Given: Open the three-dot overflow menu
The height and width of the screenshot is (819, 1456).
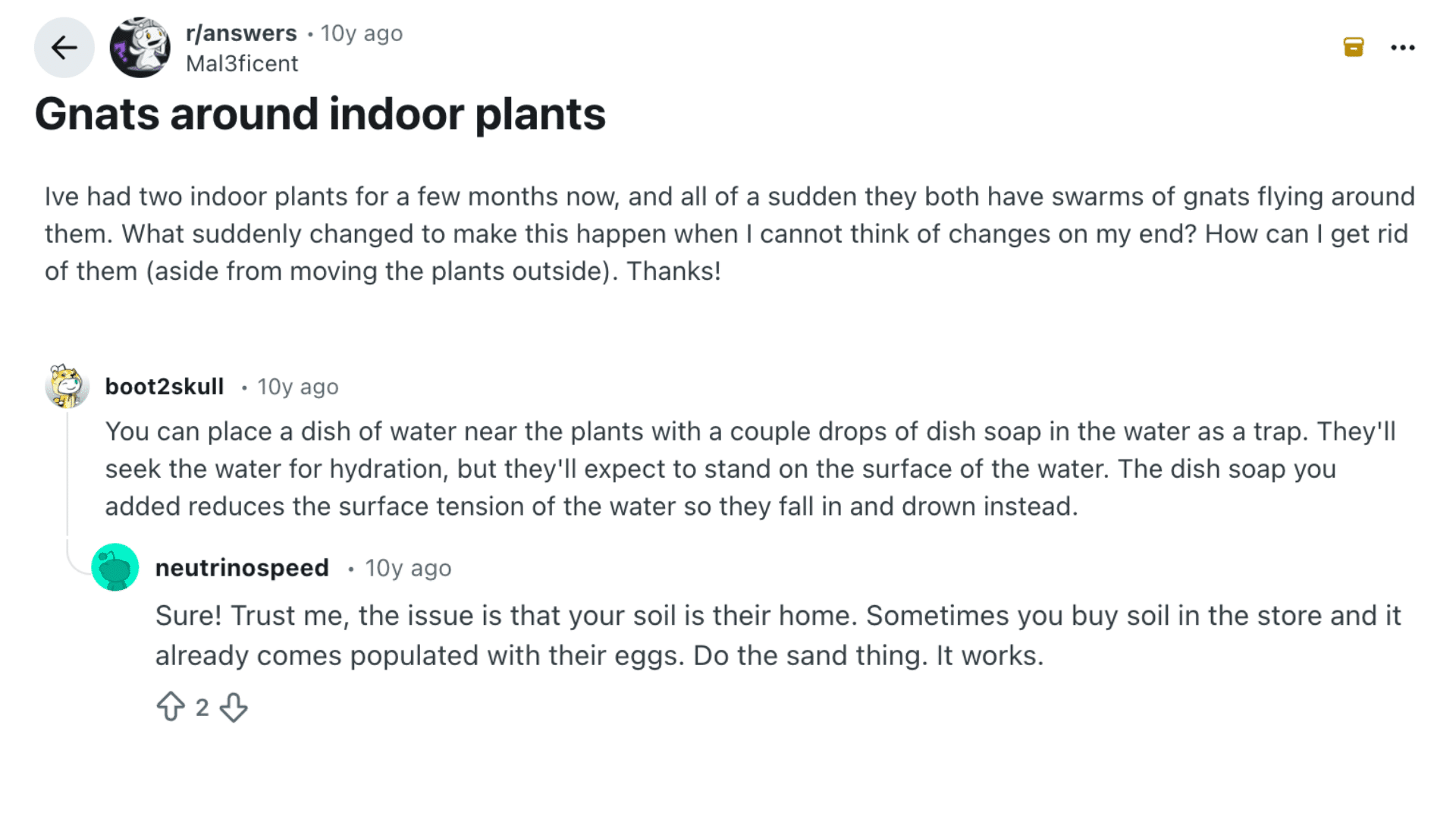Looking at the screenshot, I should pyautogui.click(x=1403, y=48).
